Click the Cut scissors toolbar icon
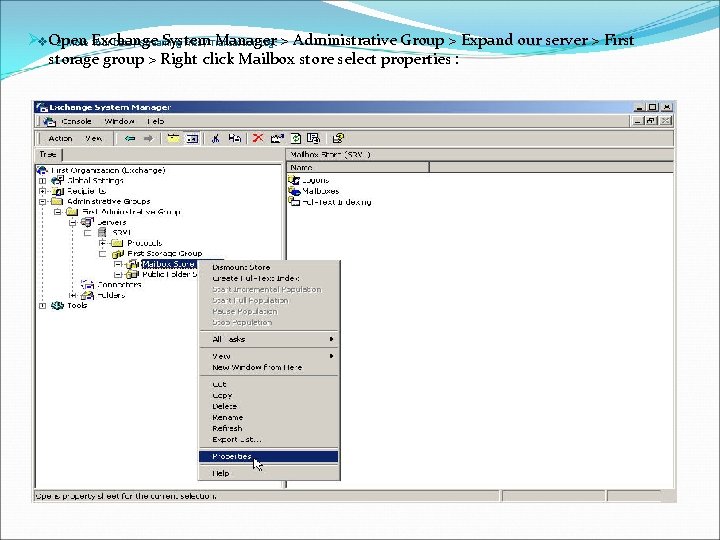720x540 pixels. point(215,138)
